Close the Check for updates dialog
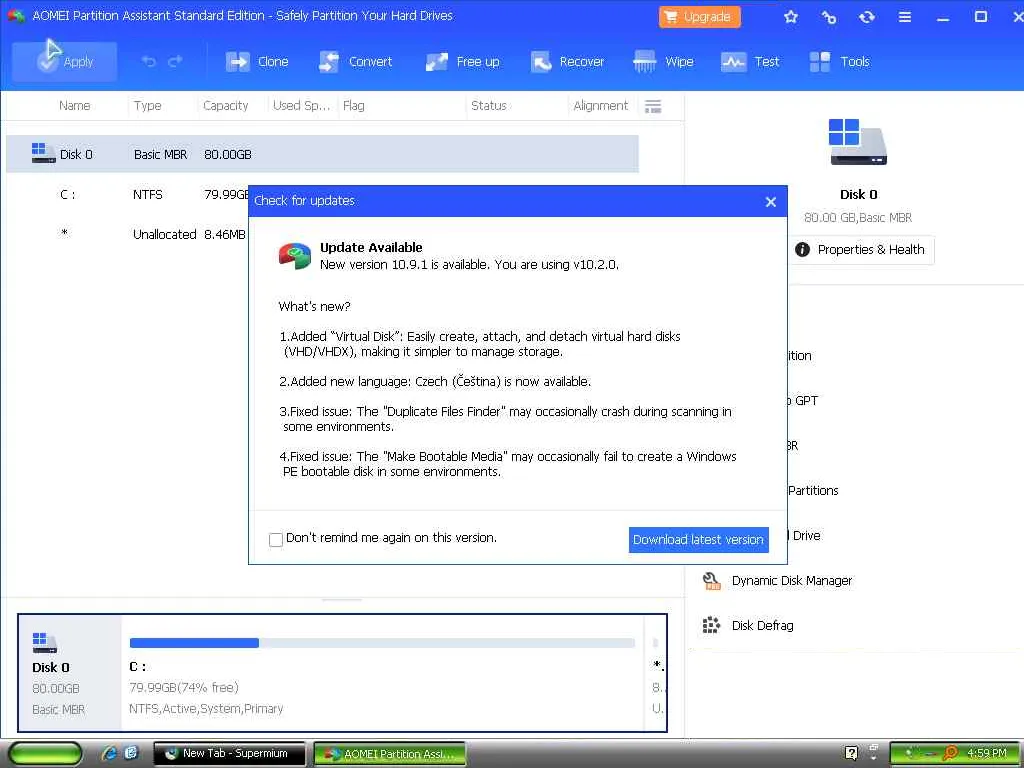The image size is (1024, 768). click(x=771, y=202)
